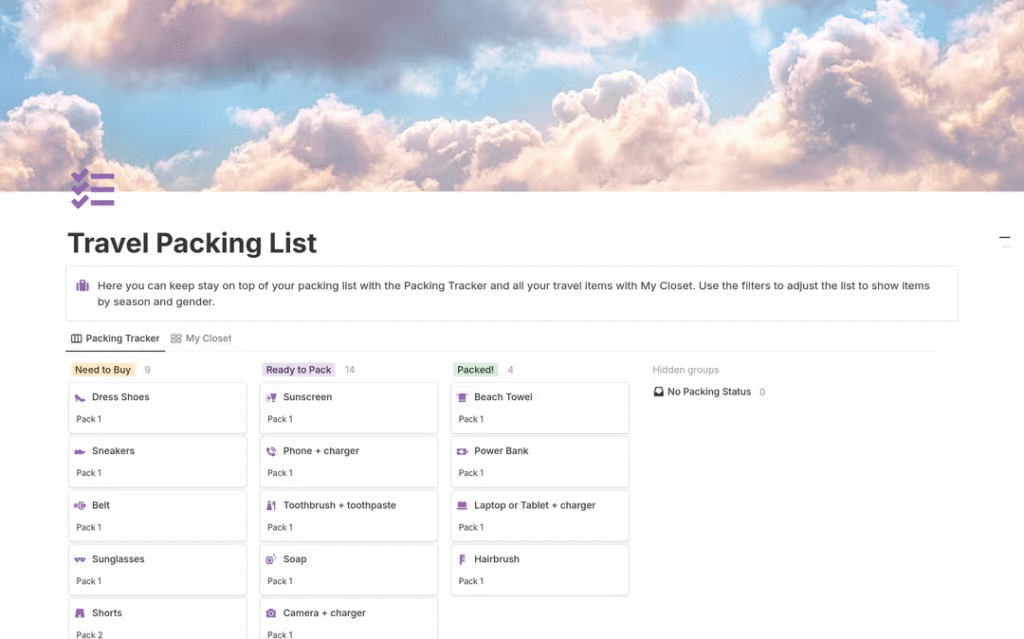Click the Packed! count 4

tap(511, 370)
